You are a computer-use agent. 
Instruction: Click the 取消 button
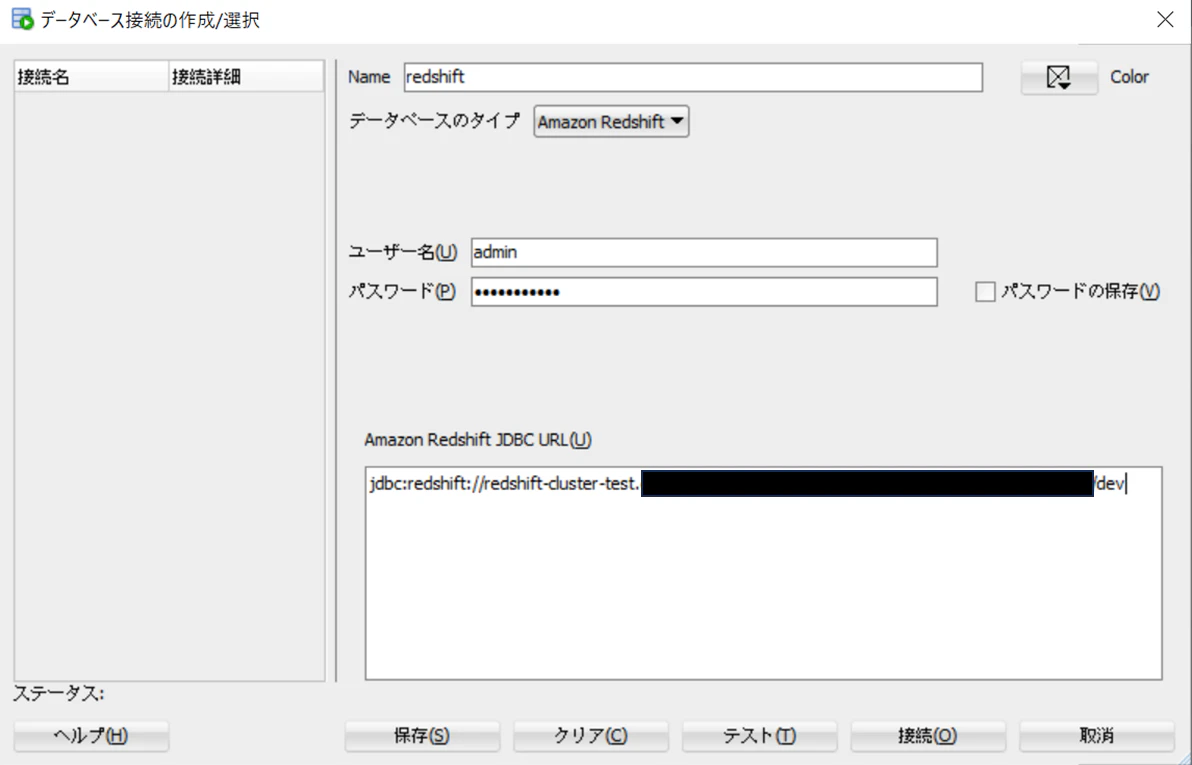click(1097, 735)
